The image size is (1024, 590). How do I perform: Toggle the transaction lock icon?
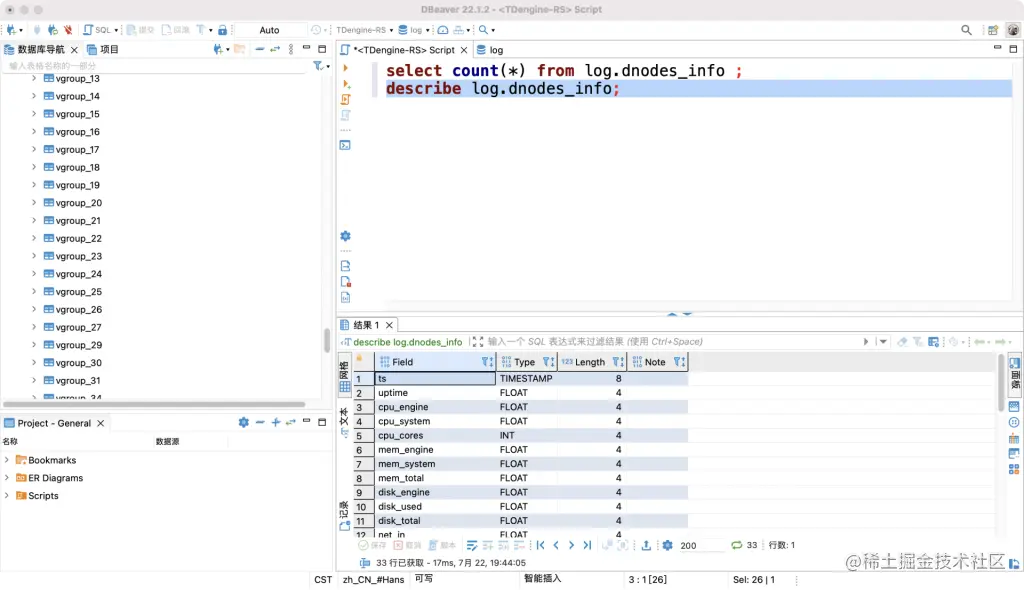221,29
